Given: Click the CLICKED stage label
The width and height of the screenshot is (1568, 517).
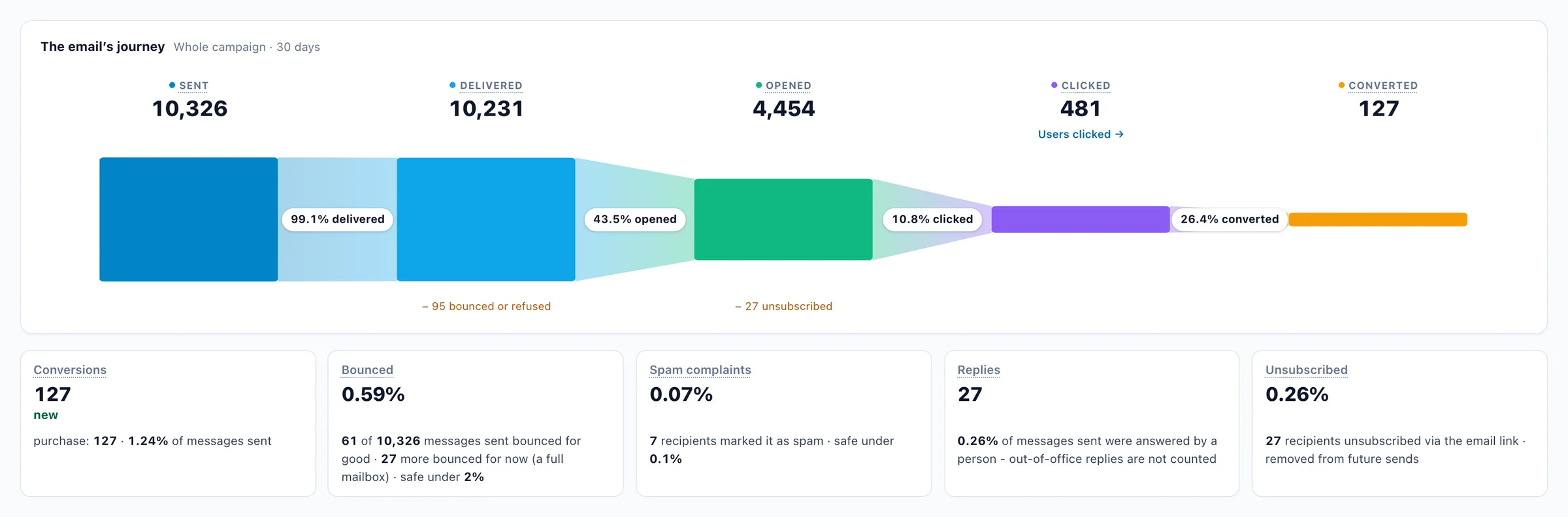Looking at the screenshot, I should pos(1086,86).
